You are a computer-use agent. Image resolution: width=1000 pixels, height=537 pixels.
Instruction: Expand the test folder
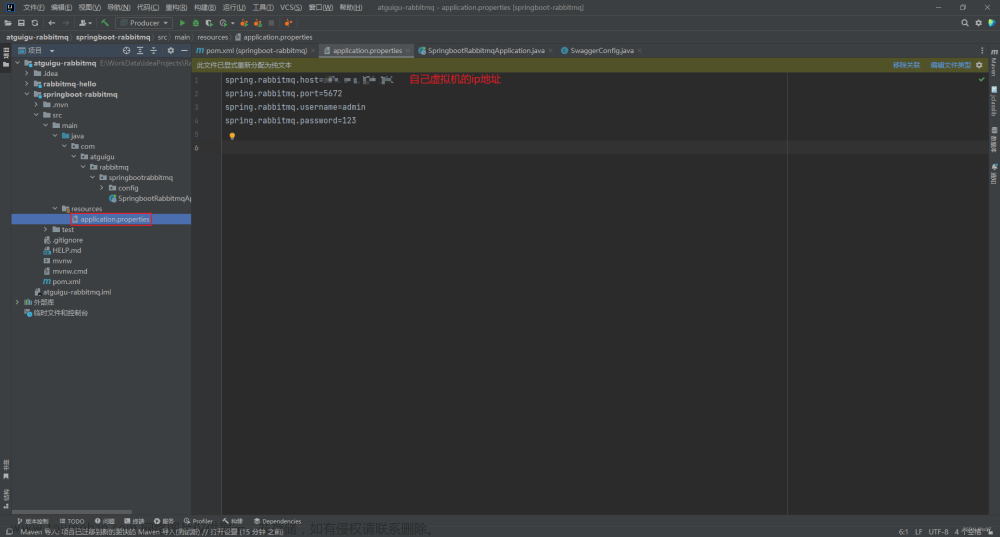coord(45,230)
